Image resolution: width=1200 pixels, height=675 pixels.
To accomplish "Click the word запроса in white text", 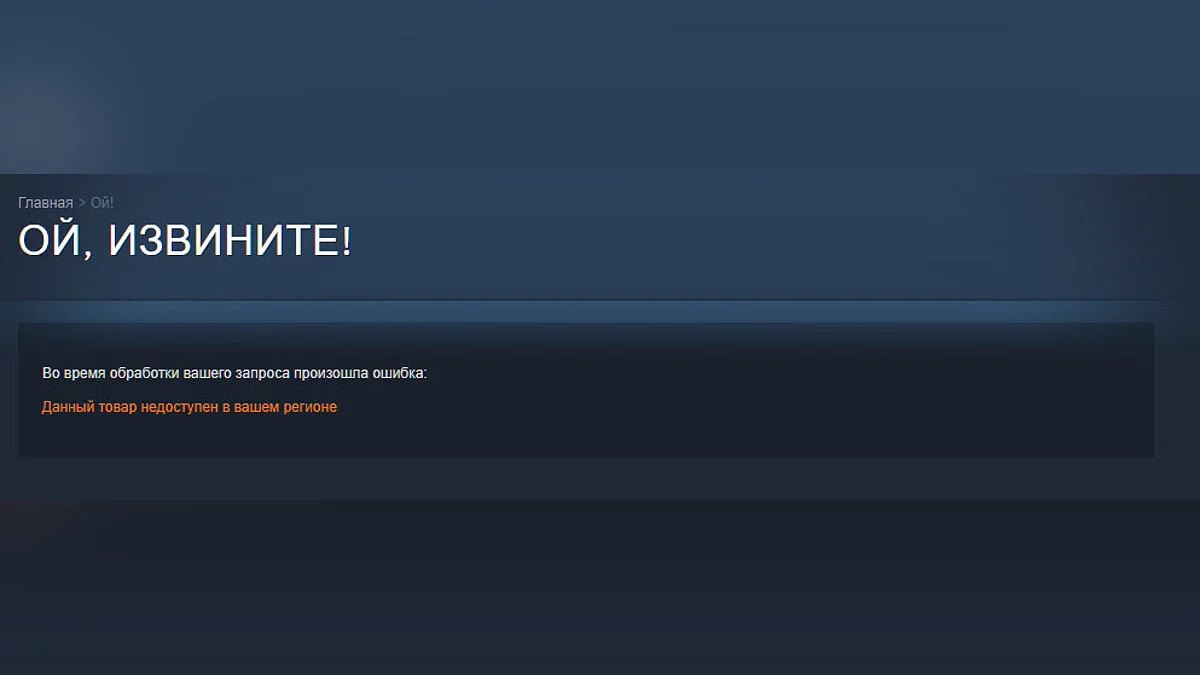I will (x=264, y=373).
